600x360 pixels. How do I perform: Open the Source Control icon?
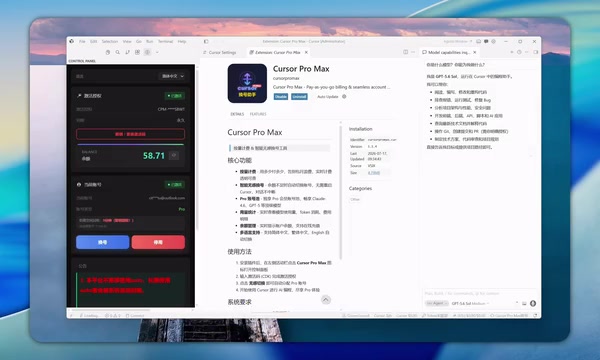tap(127, 52)
